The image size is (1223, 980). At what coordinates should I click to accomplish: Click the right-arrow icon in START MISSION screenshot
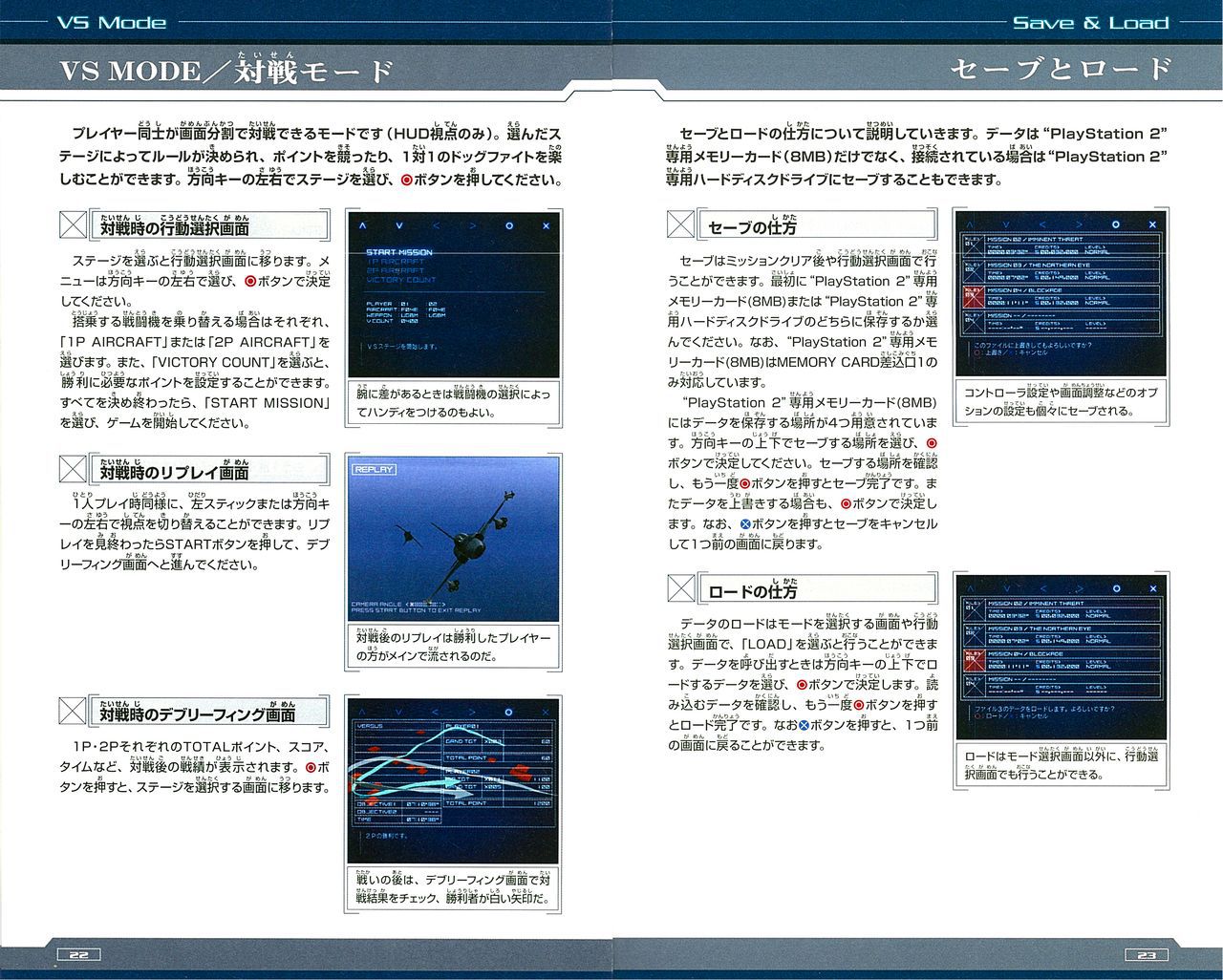(472, 226)
